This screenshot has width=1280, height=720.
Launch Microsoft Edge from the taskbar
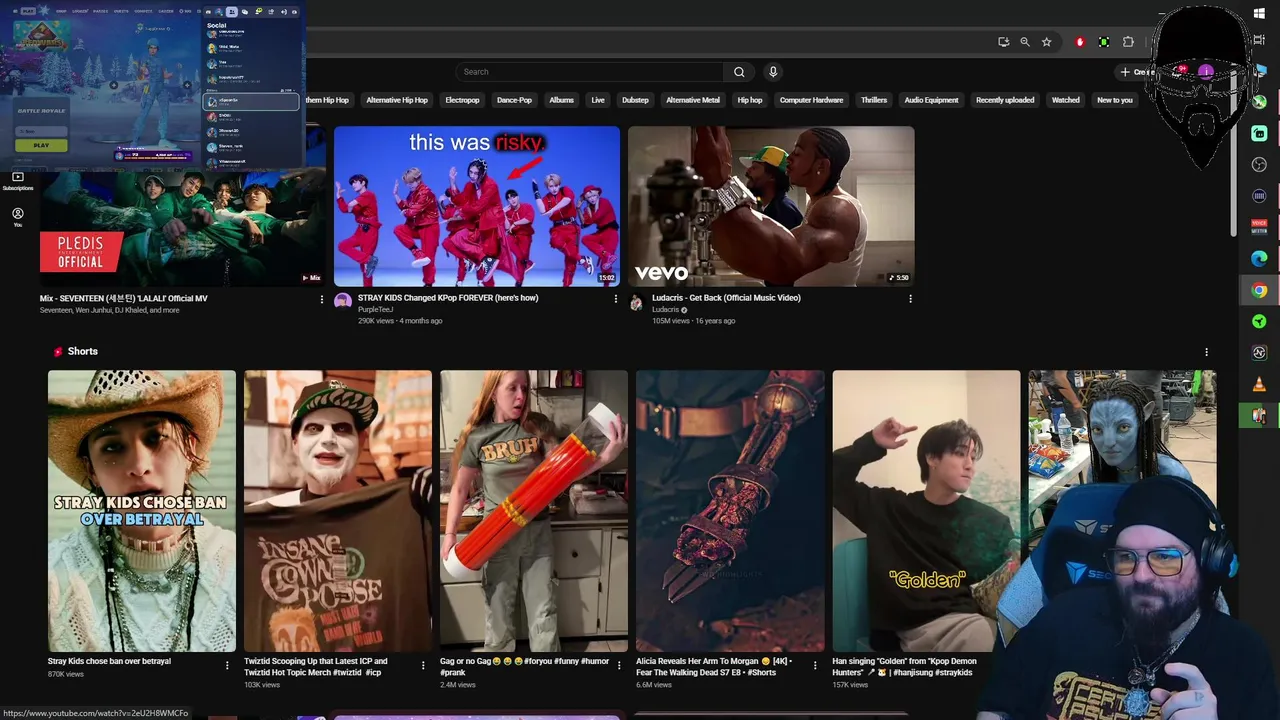[x=1259, y=259]
